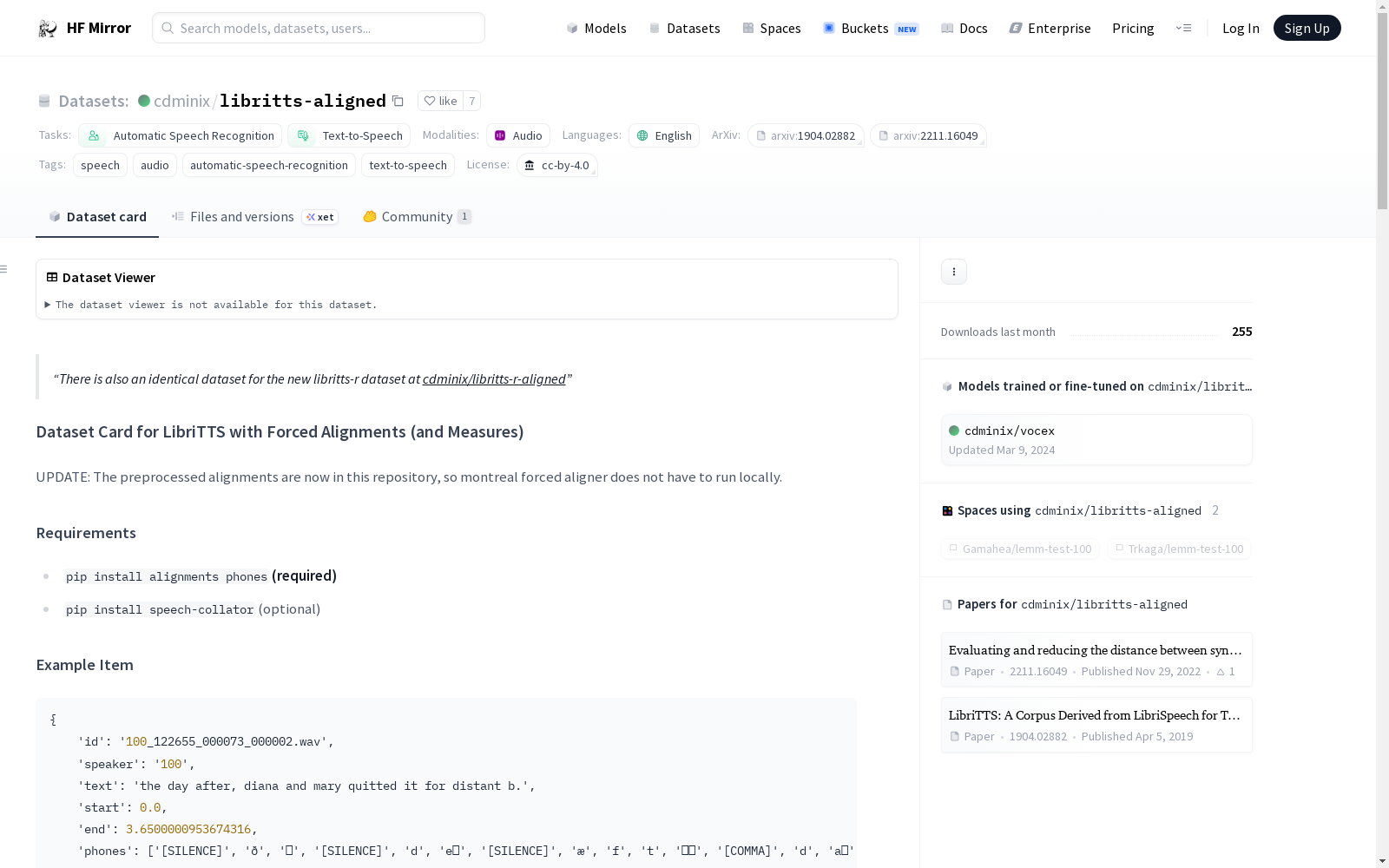Click the like count number 7
Viewport: 1389px width, 868px height.
point(472,101)
